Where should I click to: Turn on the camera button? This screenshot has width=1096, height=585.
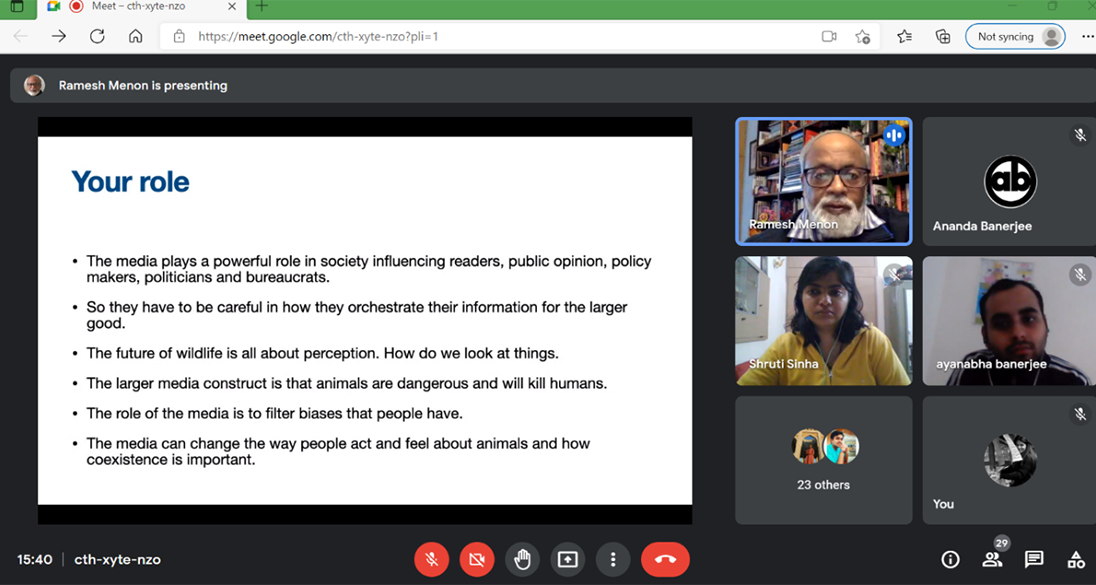click(x=477, y=559)
